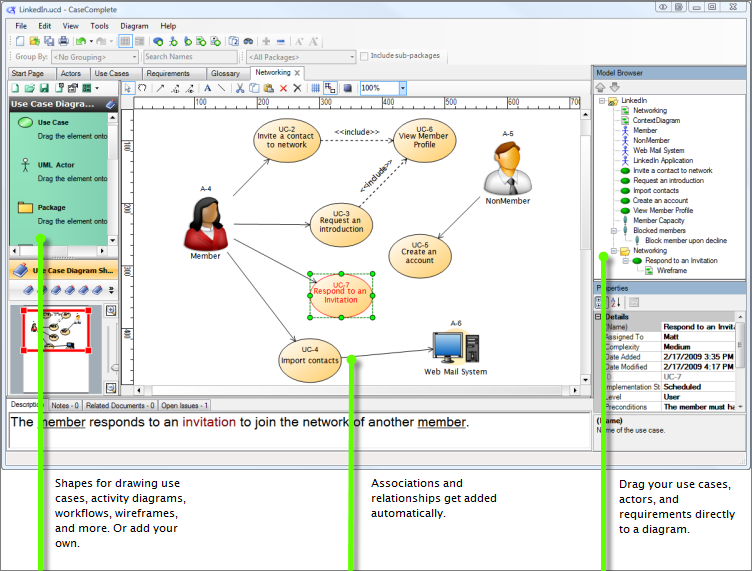The height and width of the screenshot is (571, 752).
Task: Select the Pointer tool in diagram toolbar
Action: (128, 88)
